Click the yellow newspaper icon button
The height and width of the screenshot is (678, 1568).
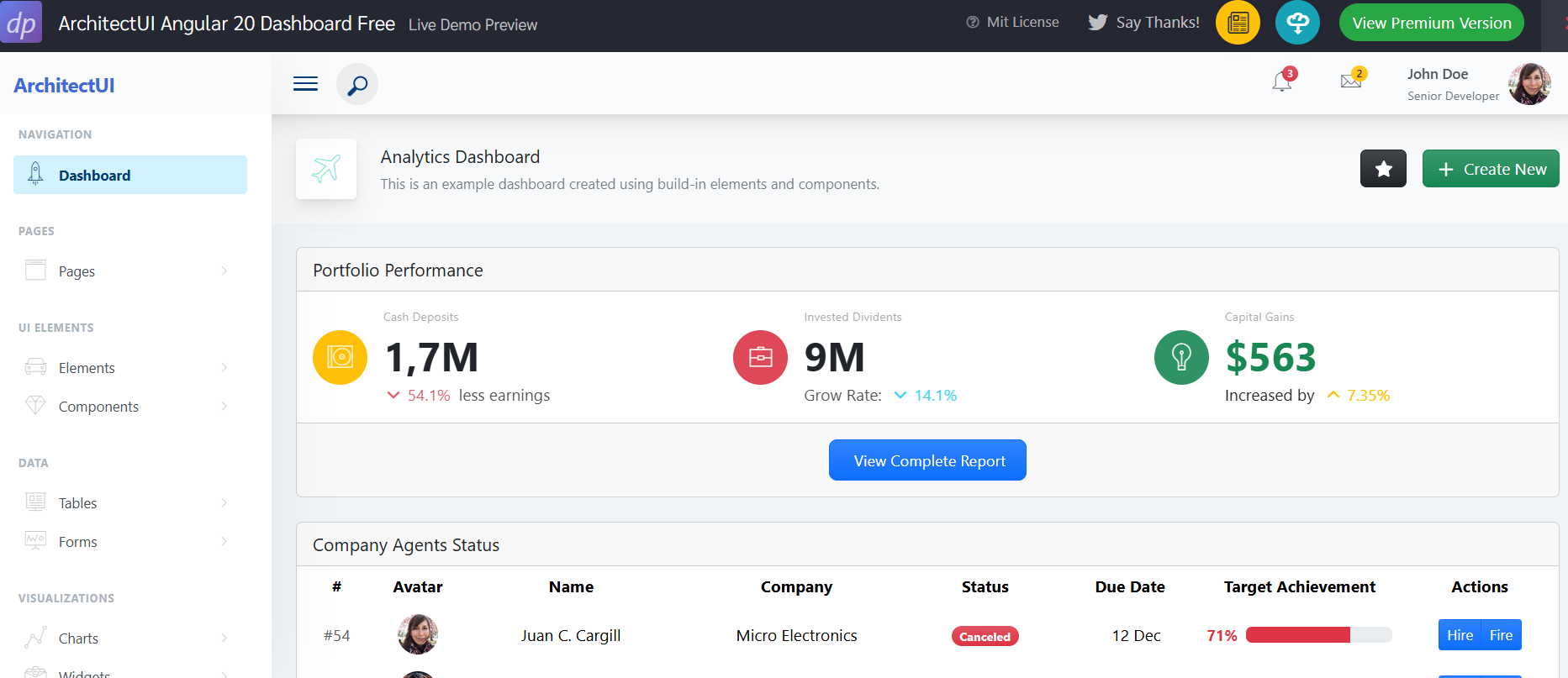1238,23
